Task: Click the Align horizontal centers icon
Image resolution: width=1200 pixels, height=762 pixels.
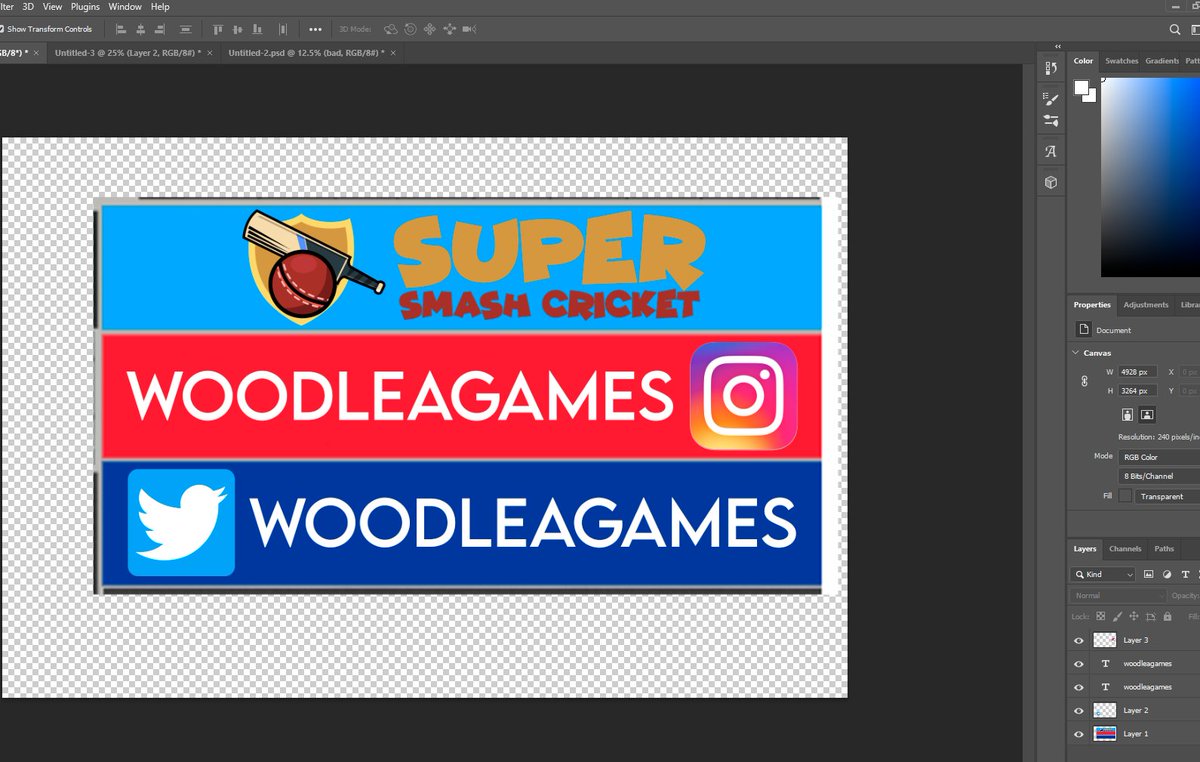Action: [141, 29]
